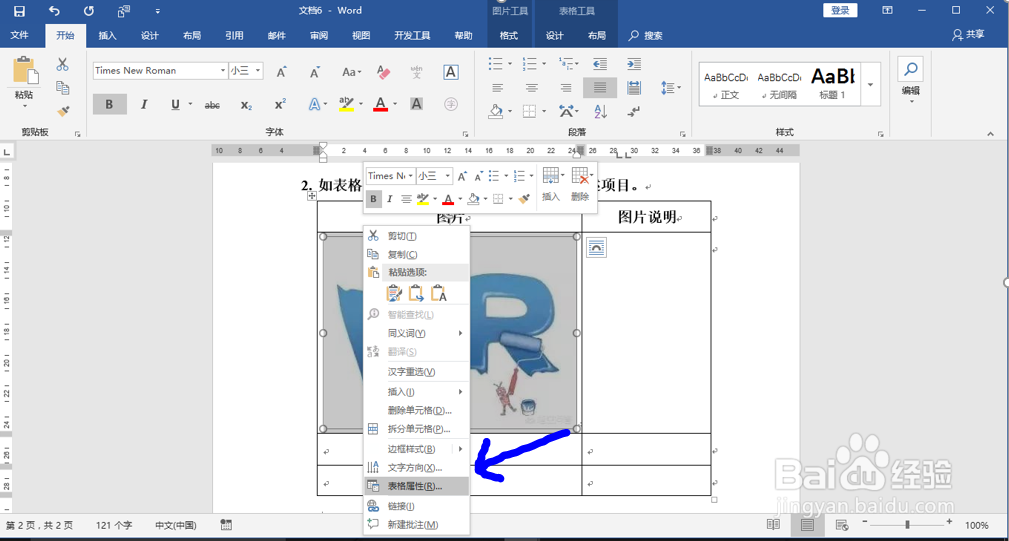Click the Cut scissors icon in ribbon
The height and width of the screenshot is (541, 1009).
pyautogui.click(x=62, y=64)
